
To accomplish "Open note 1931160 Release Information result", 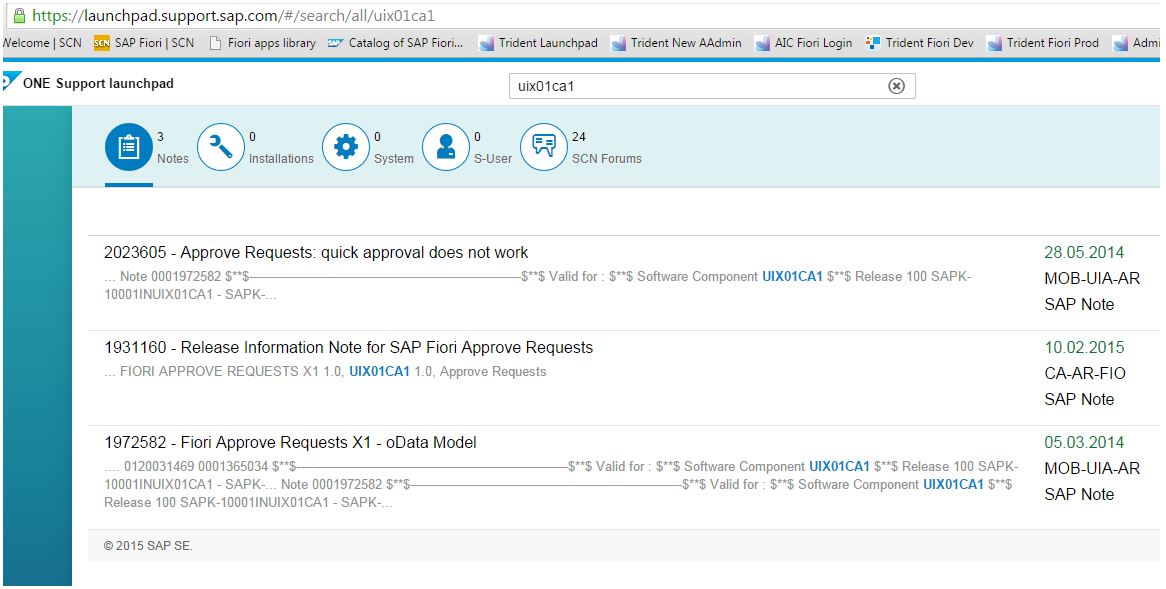I will pos(348,348).
